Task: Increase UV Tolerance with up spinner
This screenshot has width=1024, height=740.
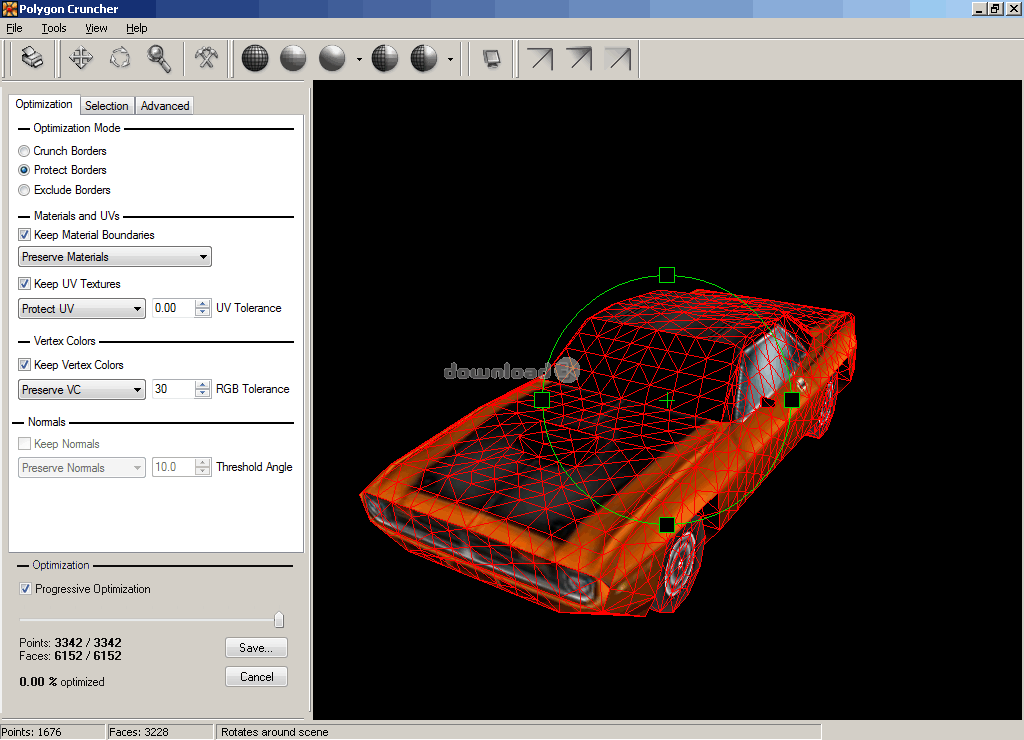Action: tap(203, 304)
